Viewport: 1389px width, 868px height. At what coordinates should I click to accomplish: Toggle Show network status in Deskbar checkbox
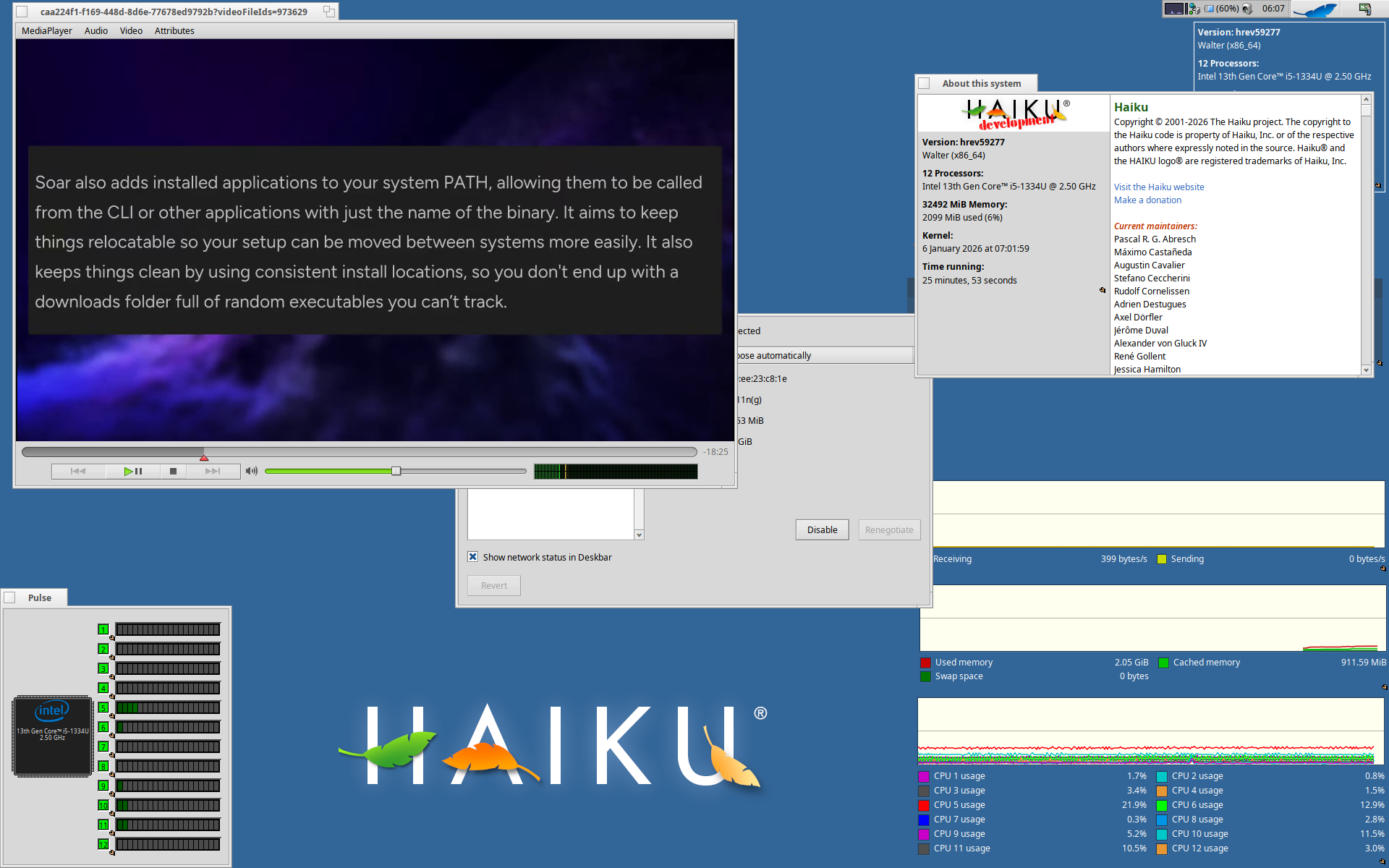(473, 557)
